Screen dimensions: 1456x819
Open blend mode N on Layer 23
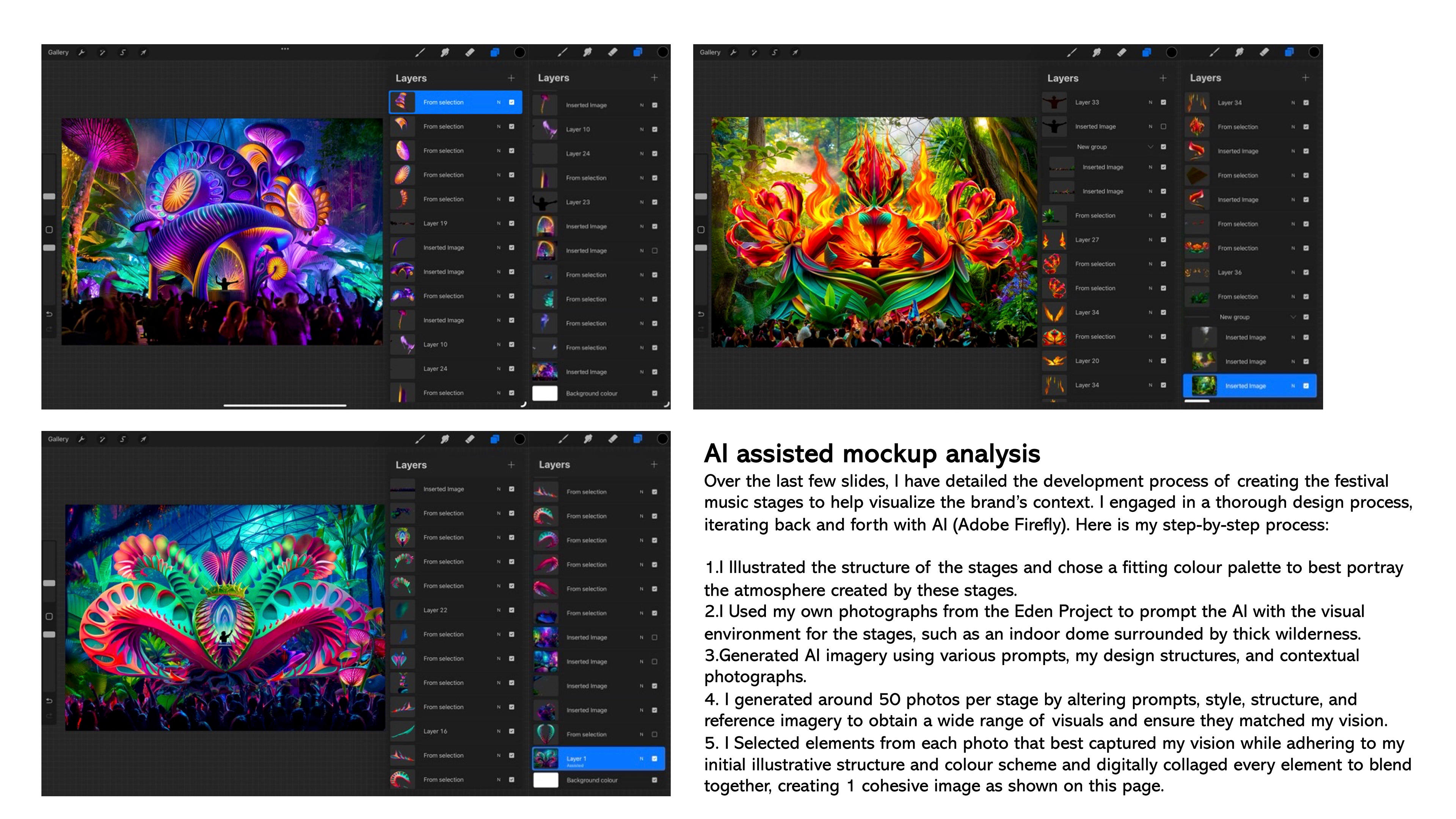tap(642, 202)
